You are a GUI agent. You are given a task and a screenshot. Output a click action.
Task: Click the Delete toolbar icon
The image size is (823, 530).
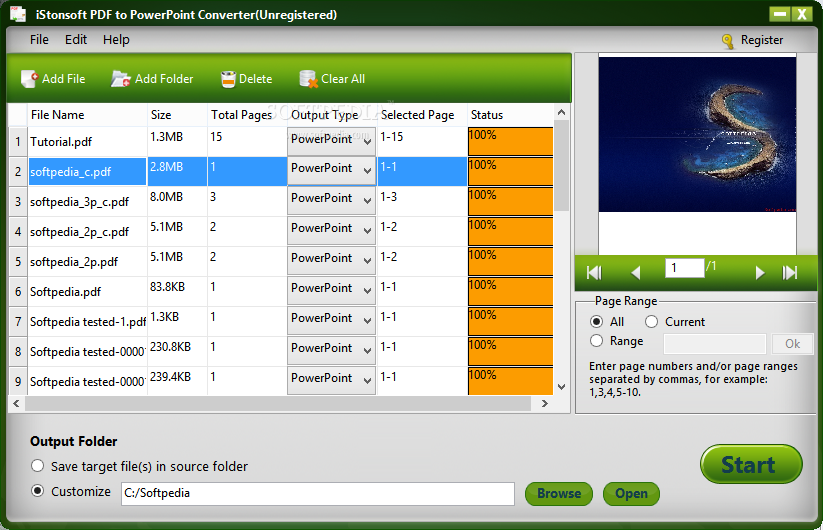pyautogui.click(x=228, y=79)
